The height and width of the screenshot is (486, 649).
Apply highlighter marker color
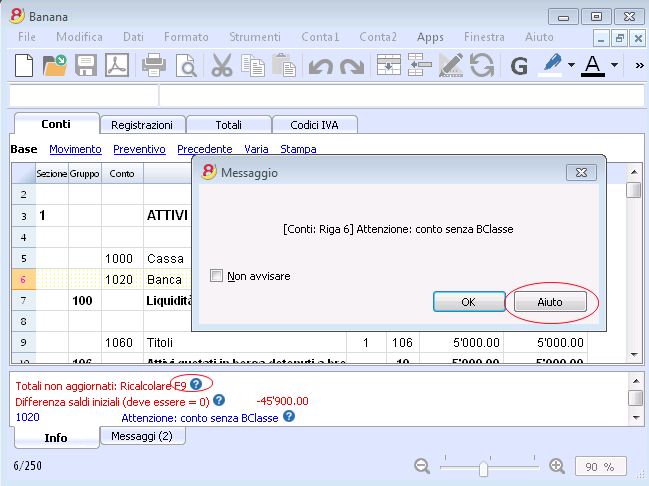click(x=551, y=65)
